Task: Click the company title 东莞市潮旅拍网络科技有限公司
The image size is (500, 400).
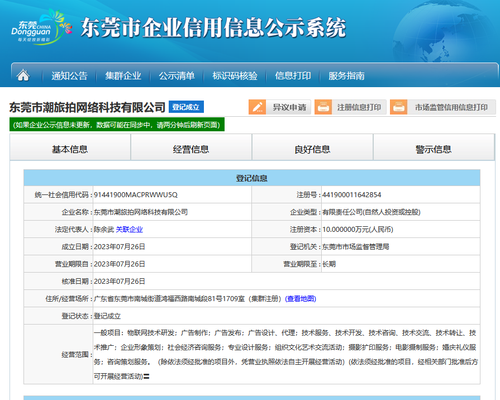Action: 87,107
